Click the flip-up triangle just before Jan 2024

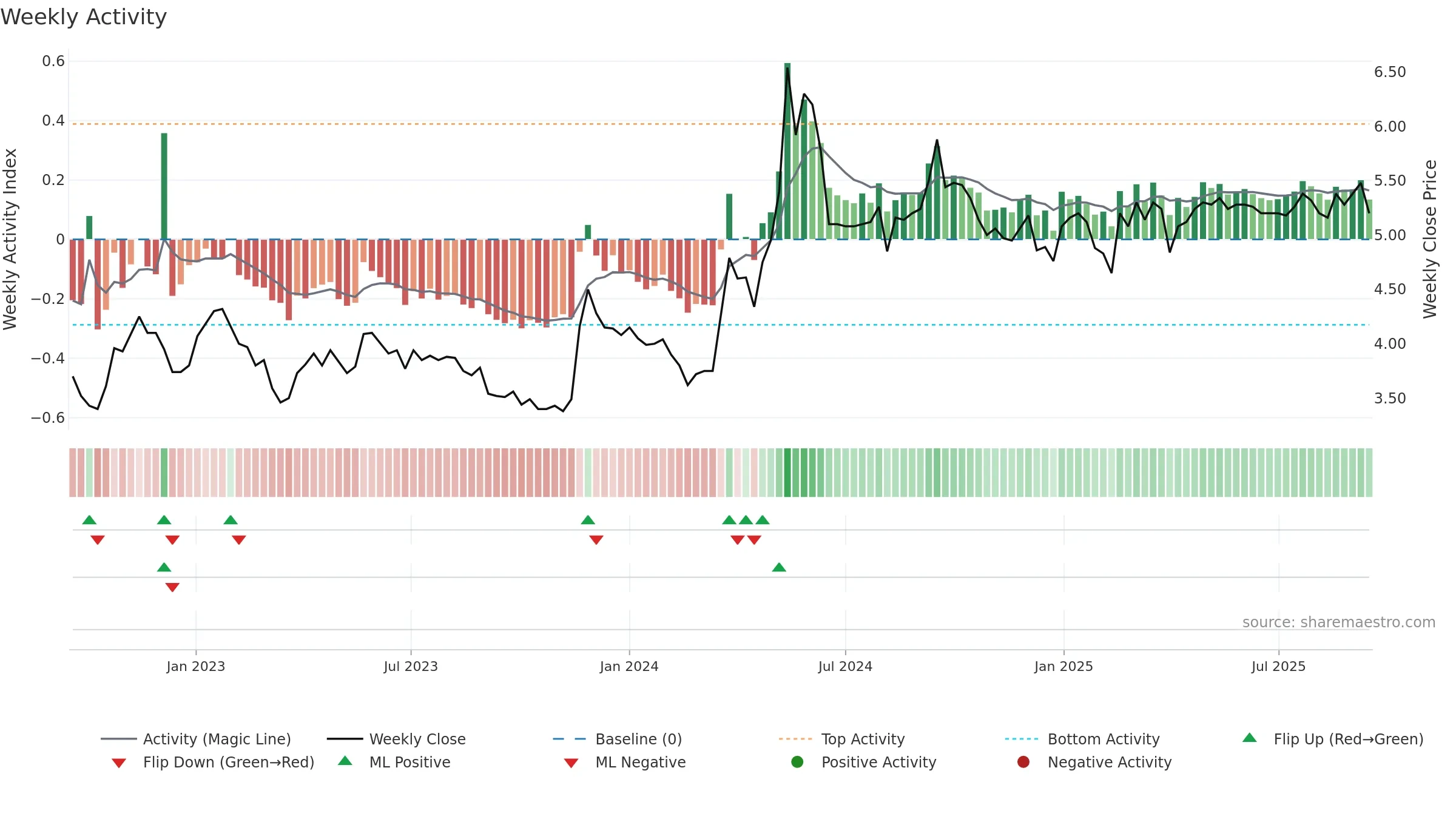[588, 520]
